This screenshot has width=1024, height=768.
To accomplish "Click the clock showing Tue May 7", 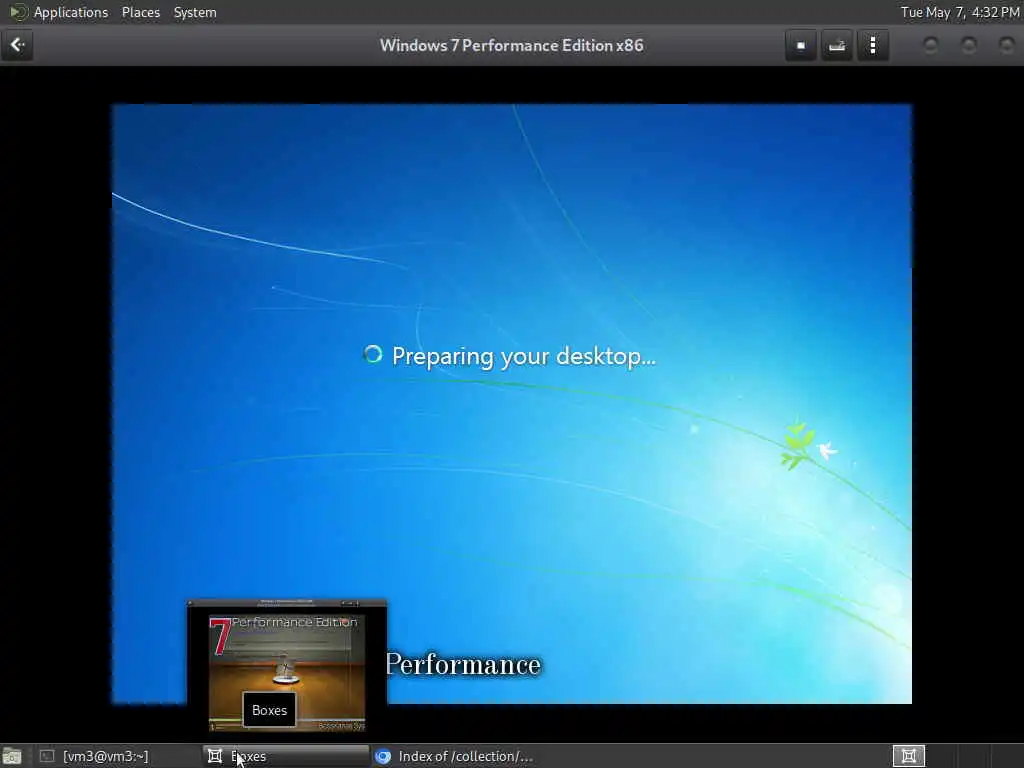I will click(960, 12).
